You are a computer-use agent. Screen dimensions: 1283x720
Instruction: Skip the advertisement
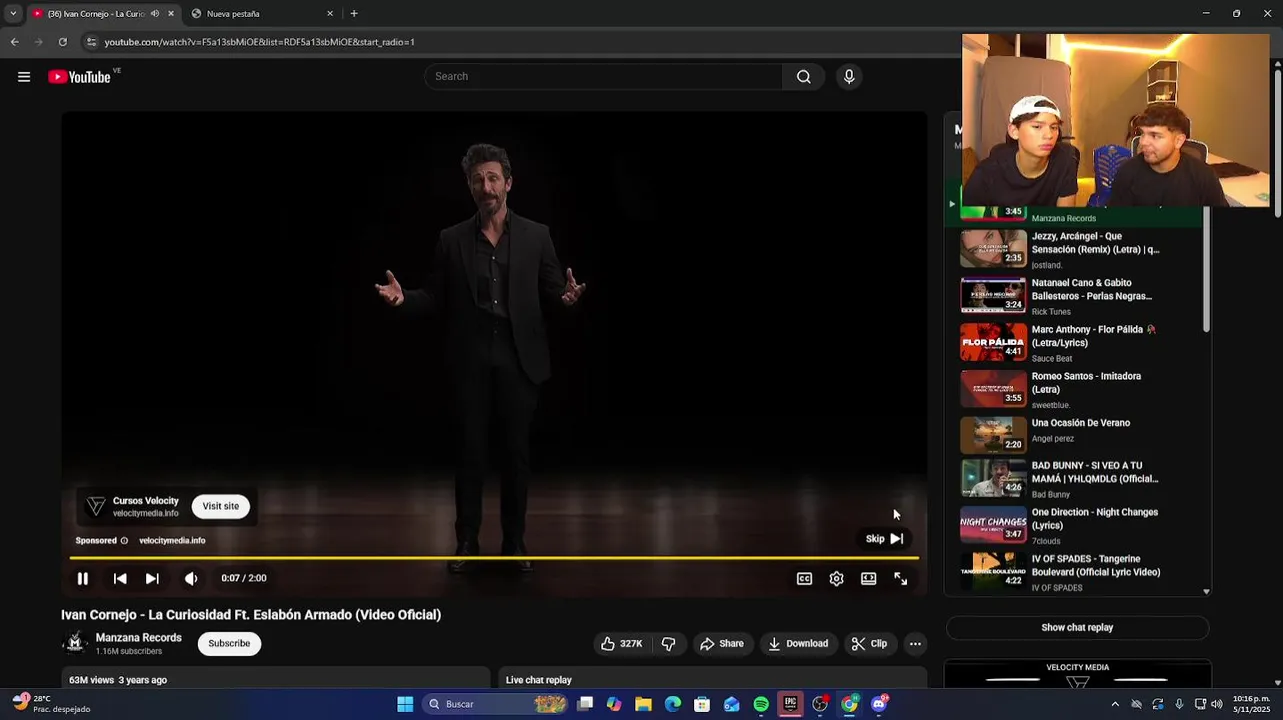[x=884, y=538]
